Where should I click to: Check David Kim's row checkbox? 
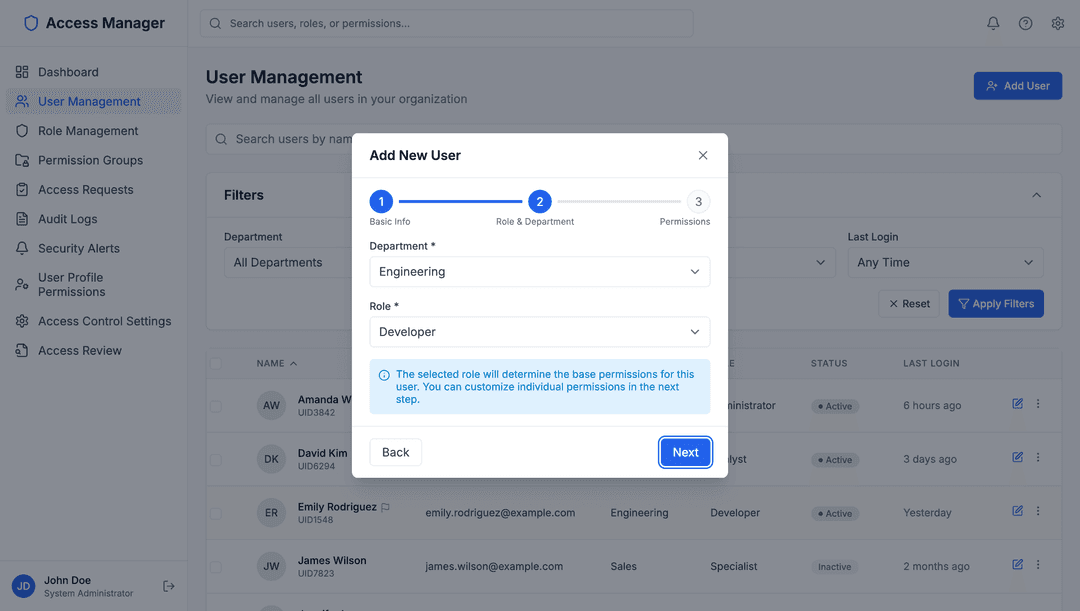(217, 458)
